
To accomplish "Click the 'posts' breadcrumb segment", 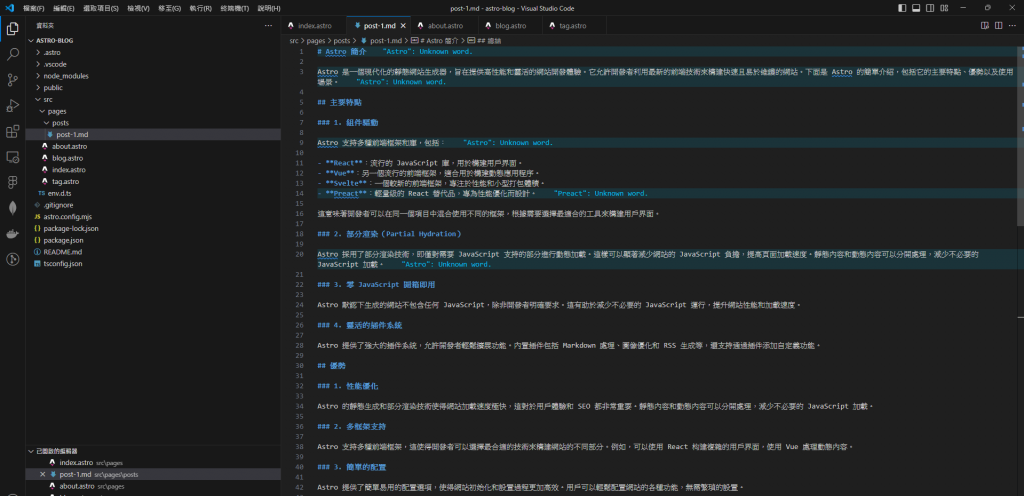I will tap(342, 40).
